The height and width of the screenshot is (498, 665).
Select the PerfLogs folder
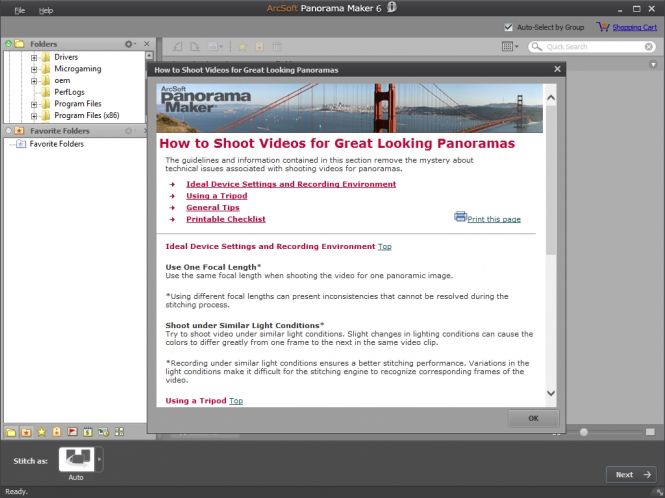[69, 92]
